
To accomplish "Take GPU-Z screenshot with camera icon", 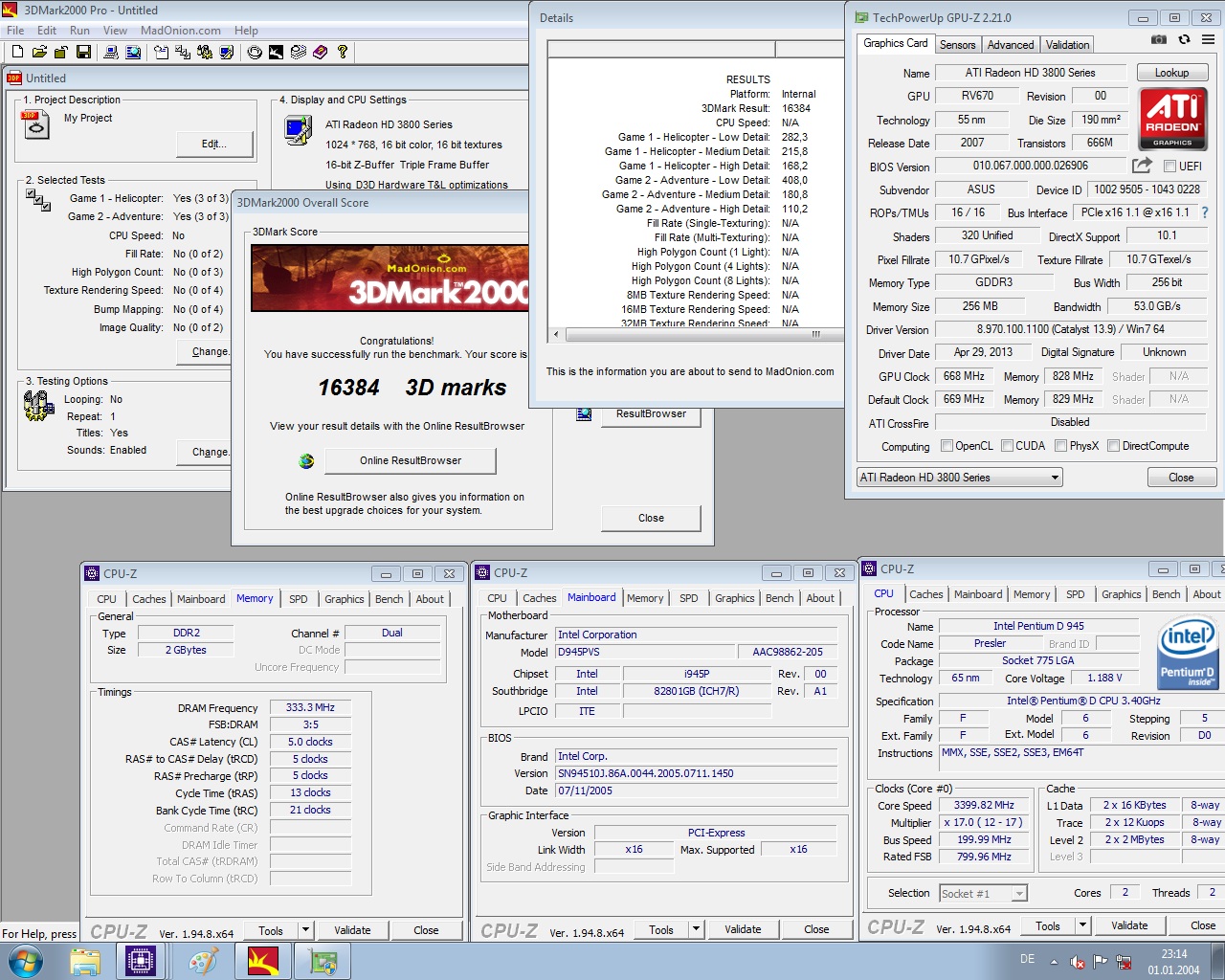I will [x=1158, y=39].
